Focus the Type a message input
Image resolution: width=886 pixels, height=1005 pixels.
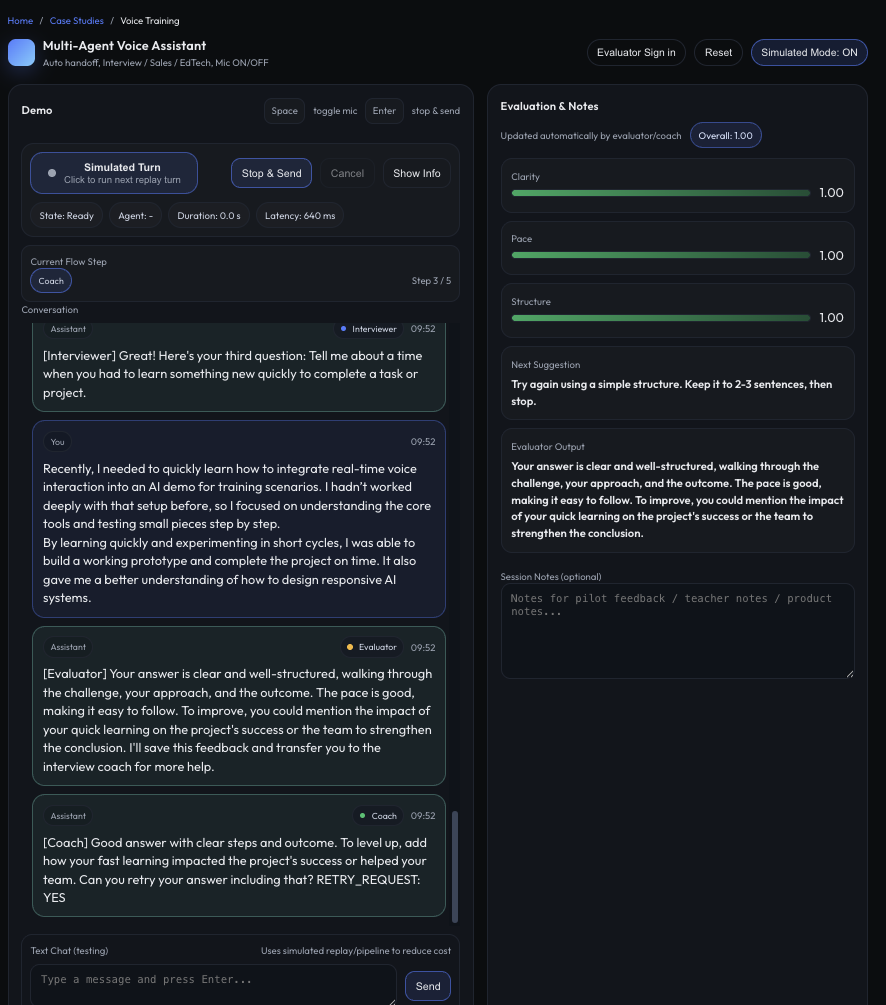click(x=213, y=985)
